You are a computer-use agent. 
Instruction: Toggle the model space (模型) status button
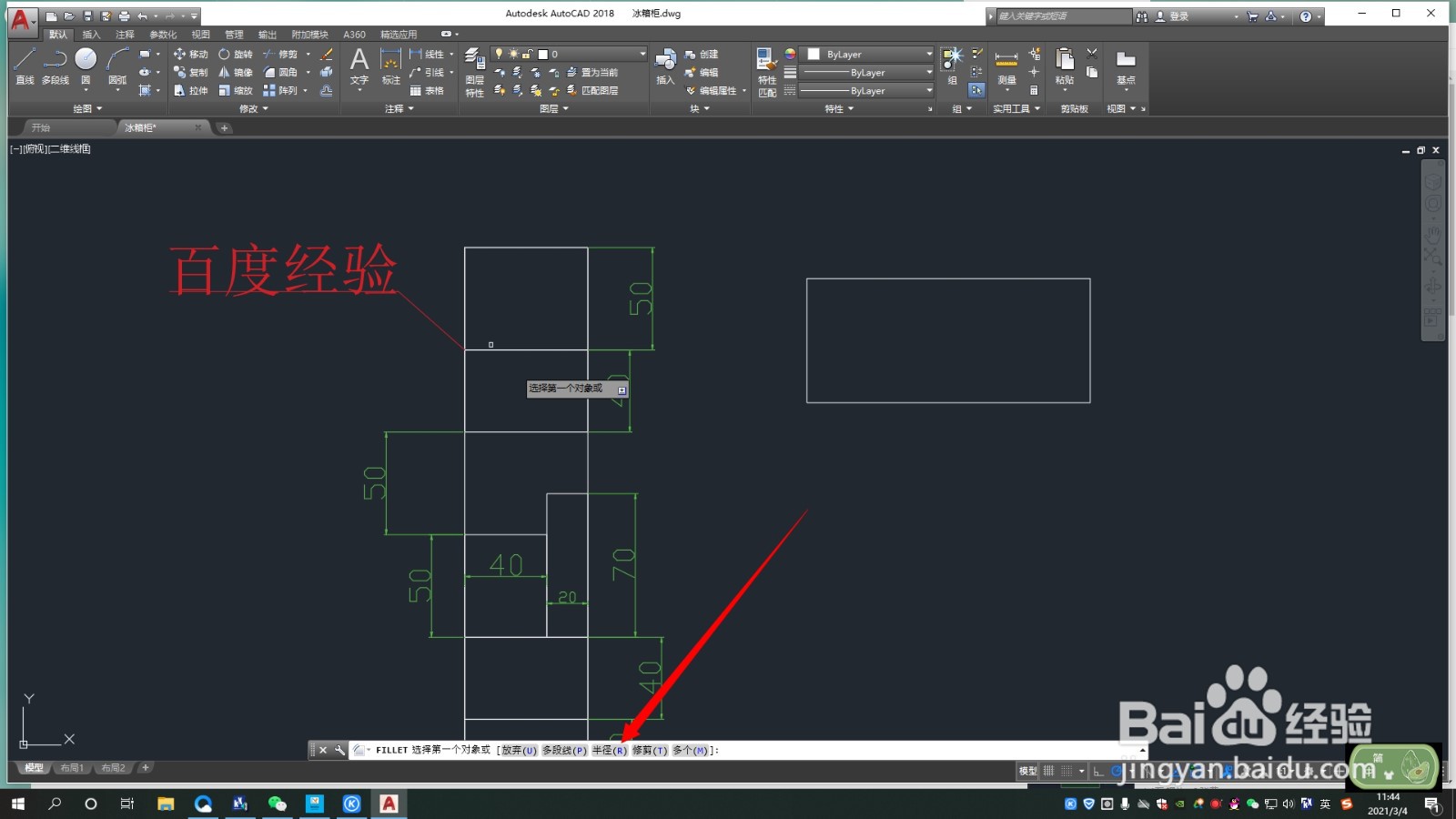tap(1027, 771)
